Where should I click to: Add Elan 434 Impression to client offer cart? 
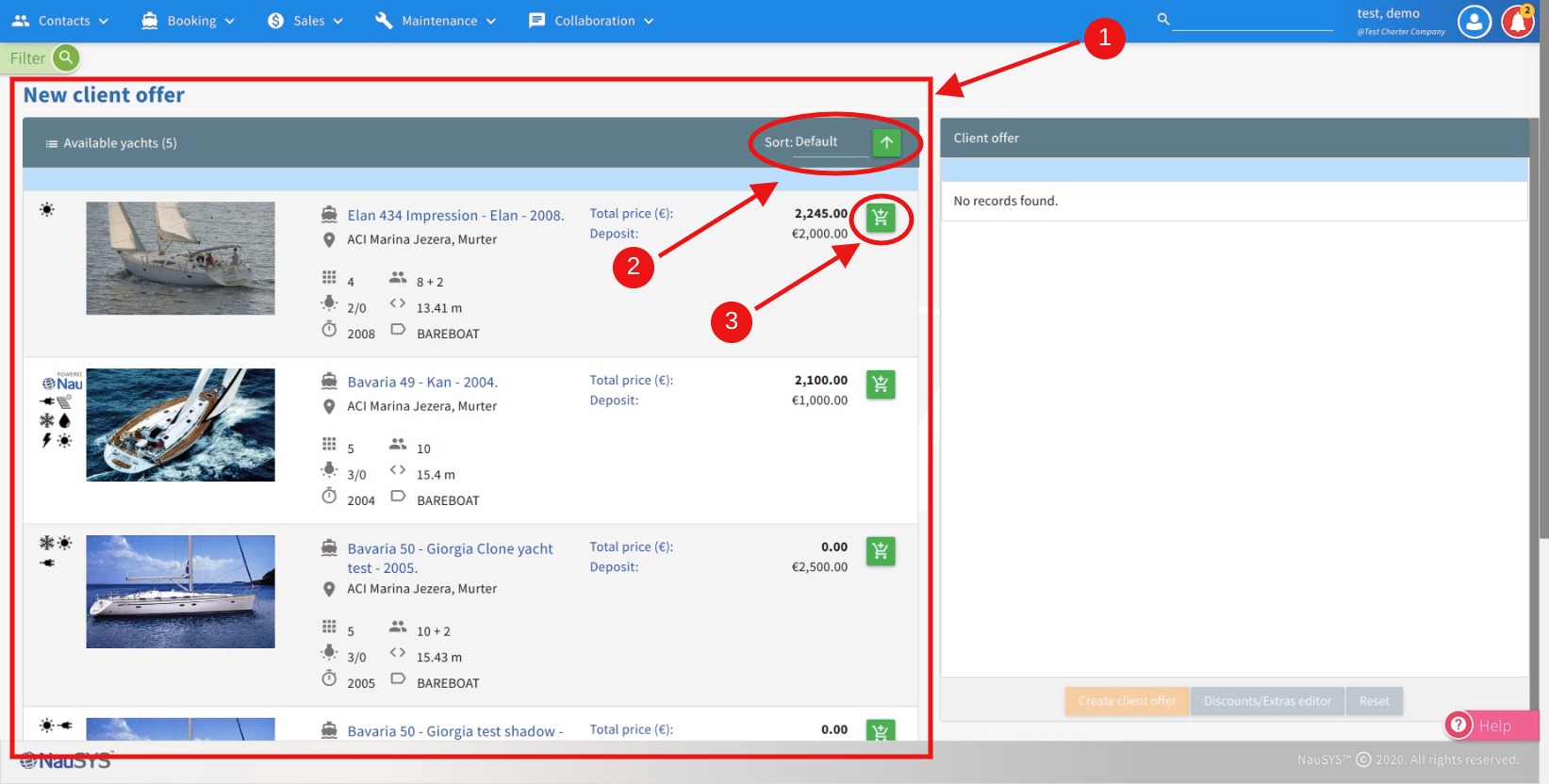(x=880, y=218)
